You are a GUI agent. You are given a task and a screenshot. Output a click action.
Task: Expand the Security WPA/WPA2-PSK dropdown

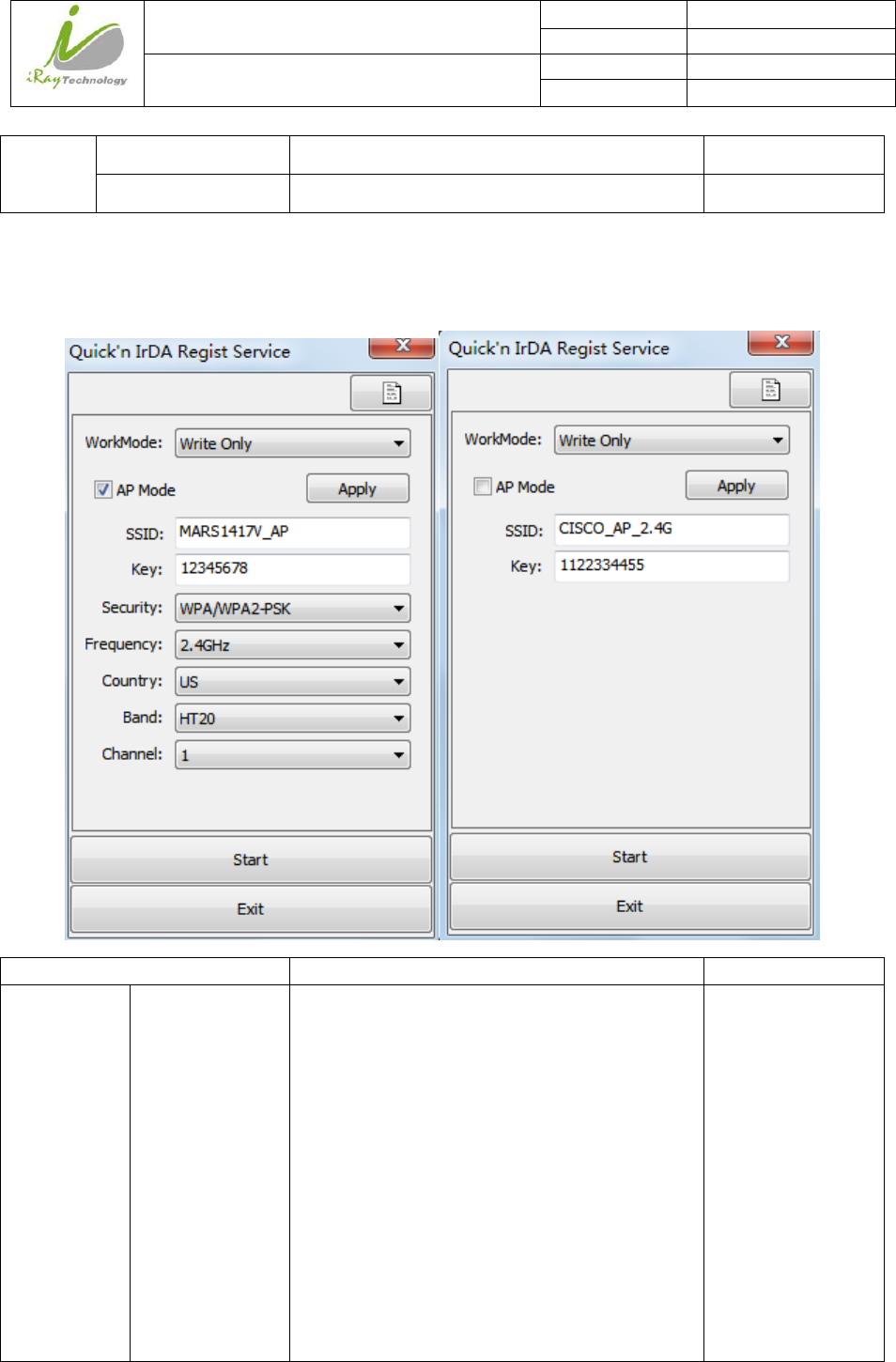[293, 609]
